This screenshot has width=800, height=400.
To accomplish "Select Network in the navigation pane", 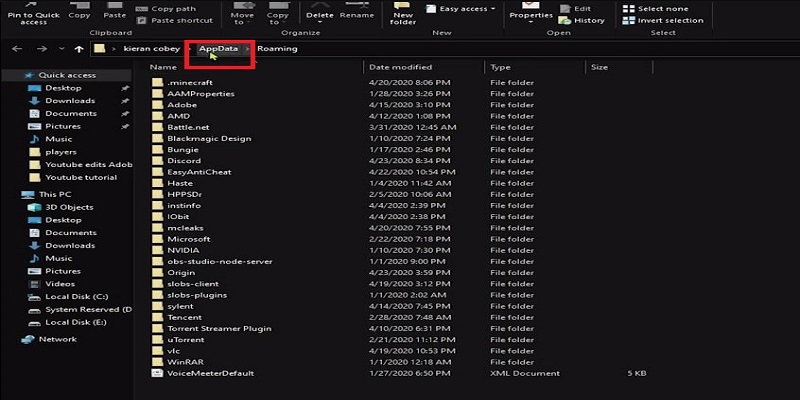I will coord(58,339).
